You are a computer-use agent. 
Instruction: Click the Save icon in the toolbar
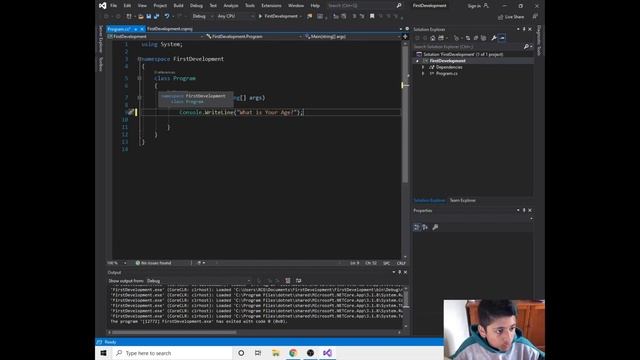(x=149, y=16)
